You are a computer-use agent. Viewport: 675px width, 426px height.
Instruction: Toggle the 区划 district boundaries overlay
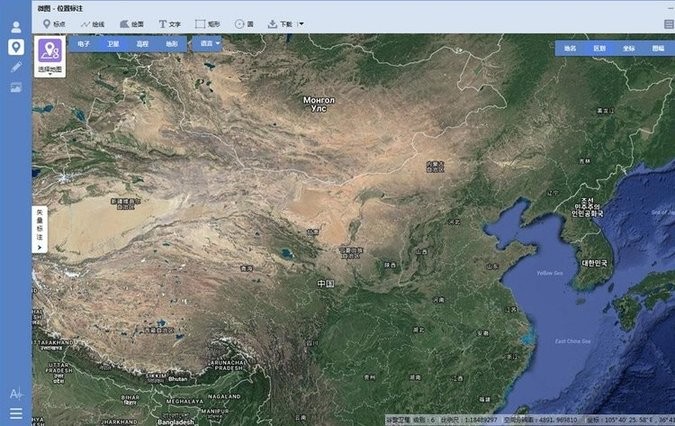(x=599, y=47)
